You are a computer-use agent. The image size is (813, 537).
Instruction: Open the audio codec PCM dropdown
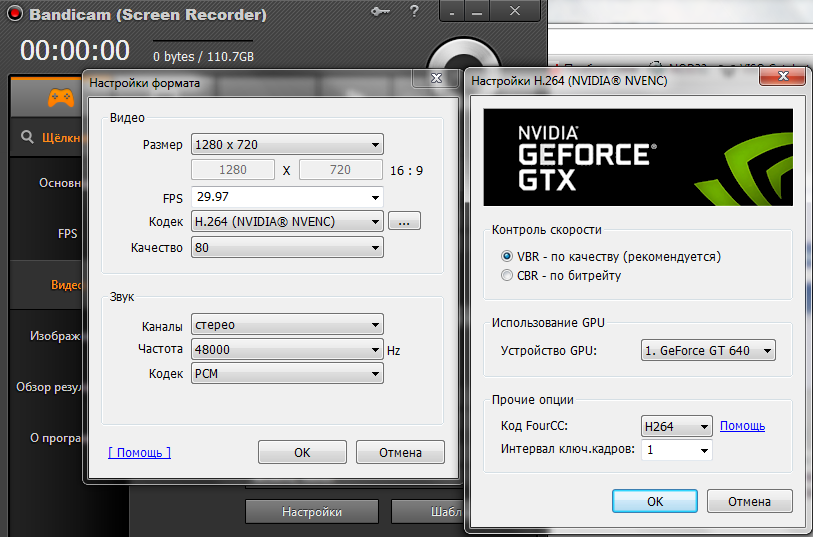tap(287, 374)
